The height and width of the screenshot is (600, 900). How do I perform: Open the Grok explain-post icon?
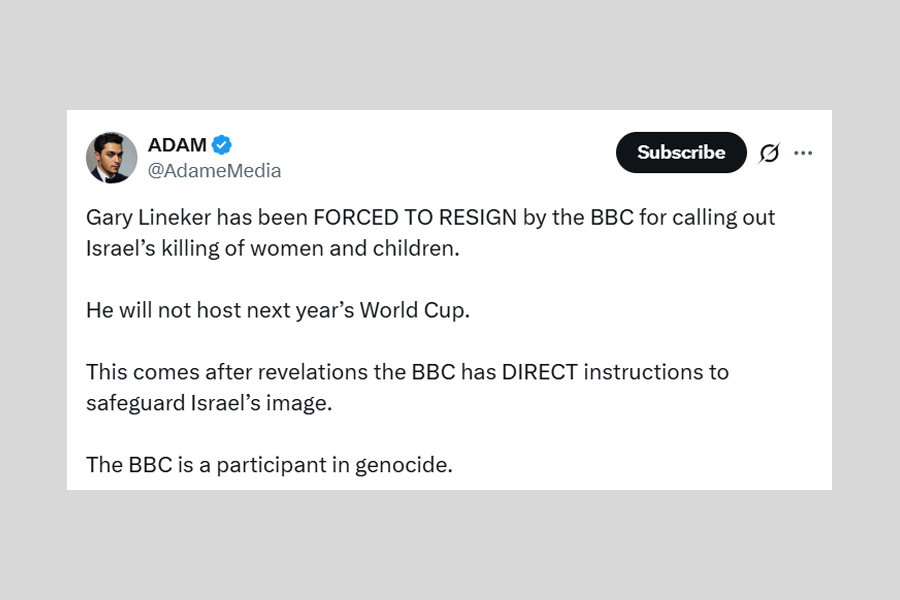[x=769, y=153]
